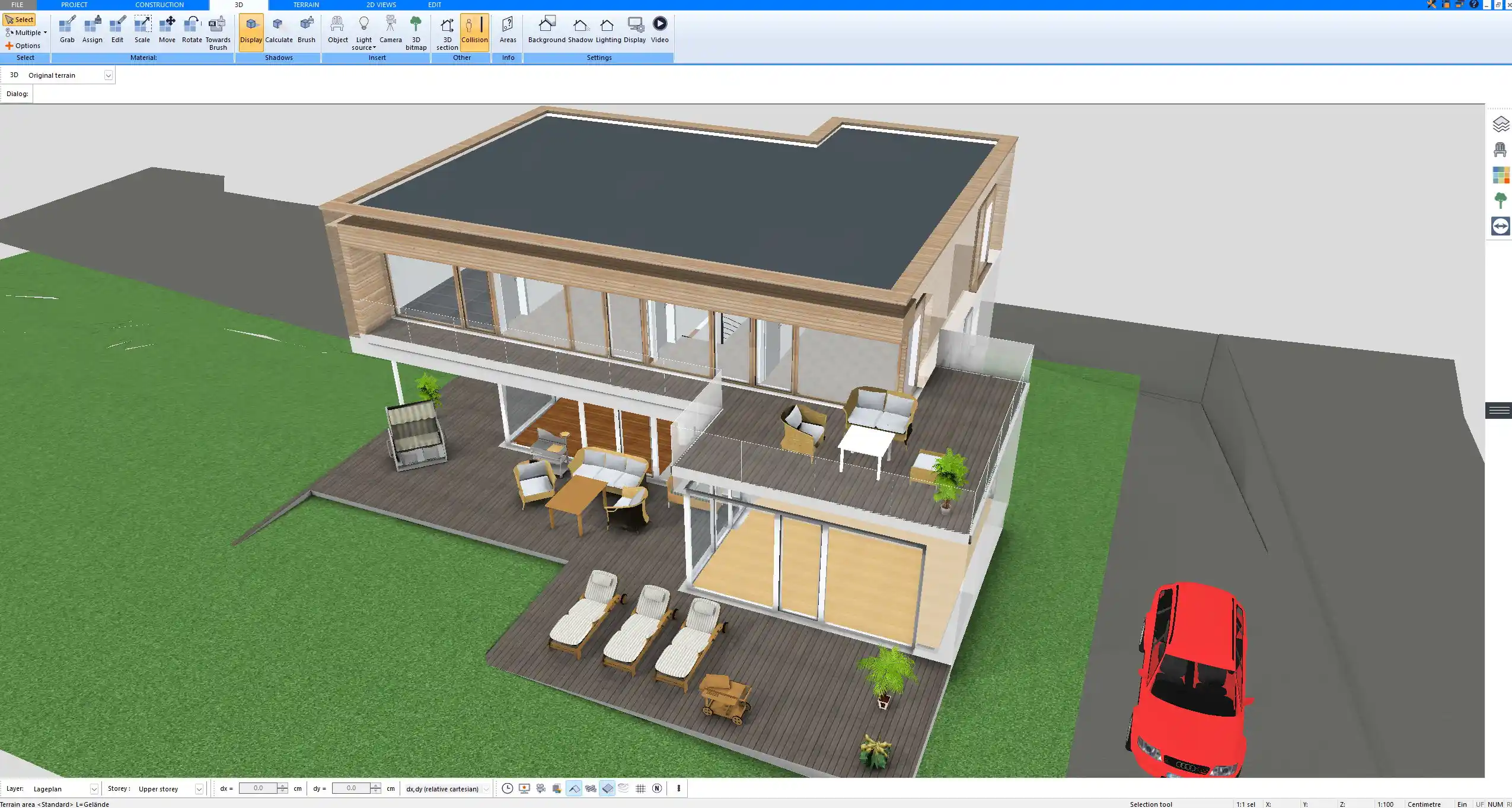Toggle the north arrow N icon
Image resolution: width=1512 pixels, height=808 pixels.
[x=657, y=788]
